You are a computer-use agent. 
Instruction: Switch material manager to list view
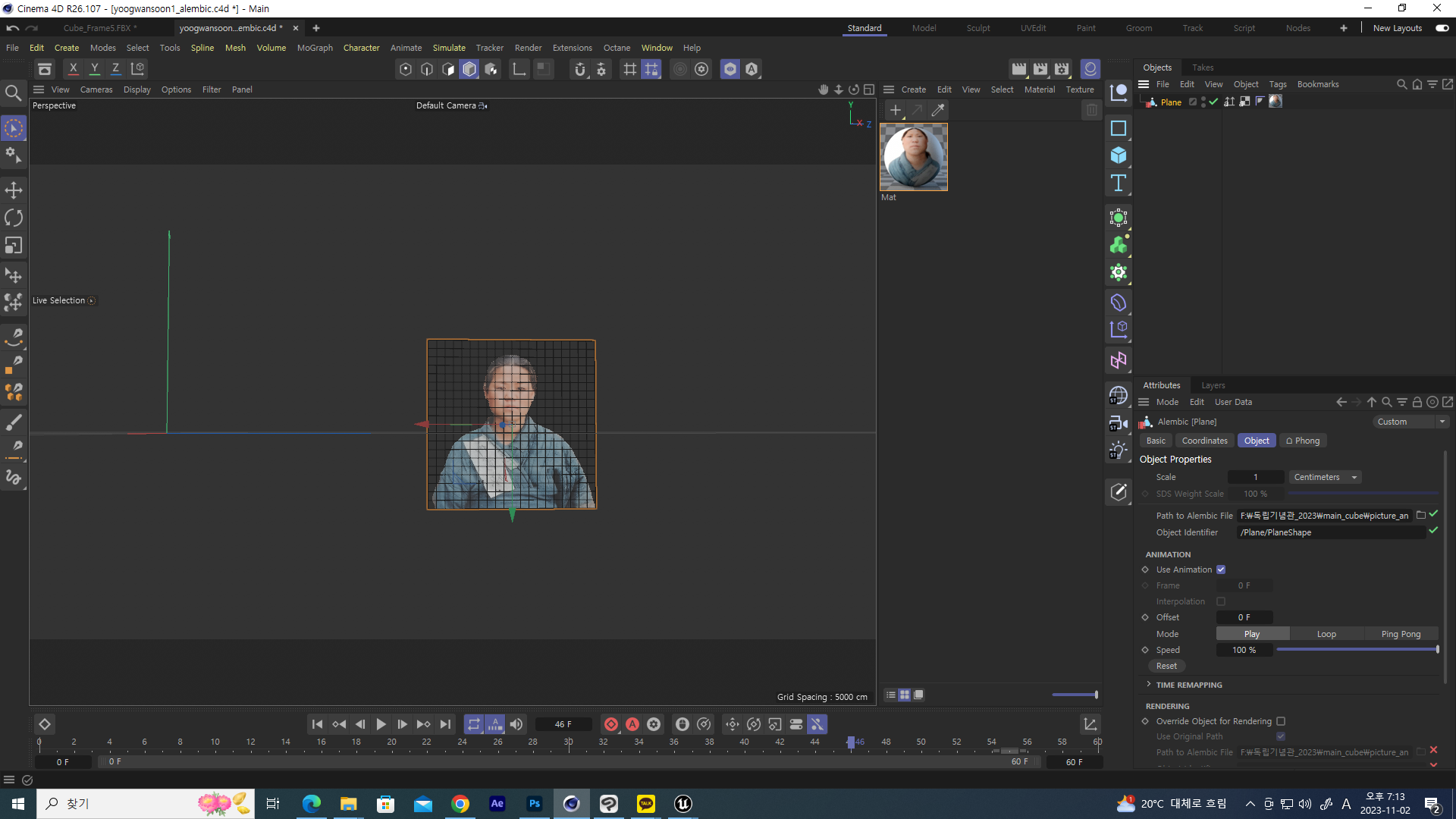click(x=891, y=695)
